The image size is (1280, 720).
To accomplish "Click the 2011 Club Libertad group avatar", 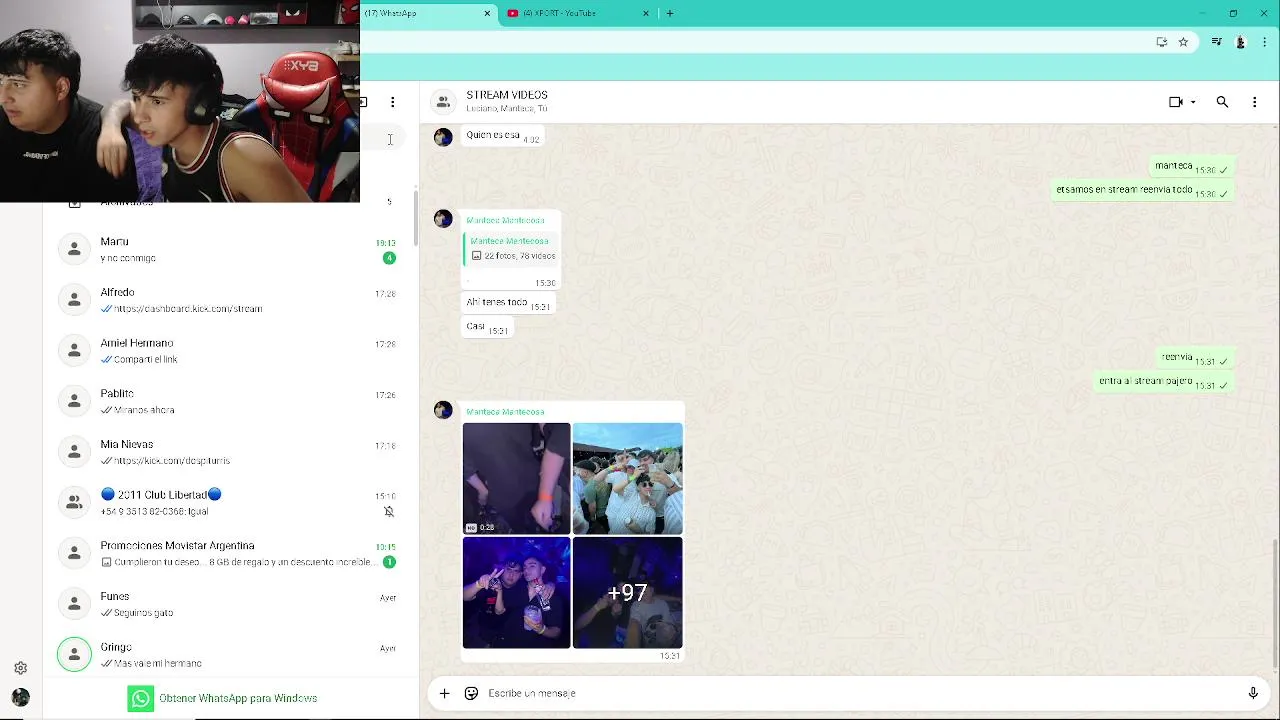I will [74, 502].
